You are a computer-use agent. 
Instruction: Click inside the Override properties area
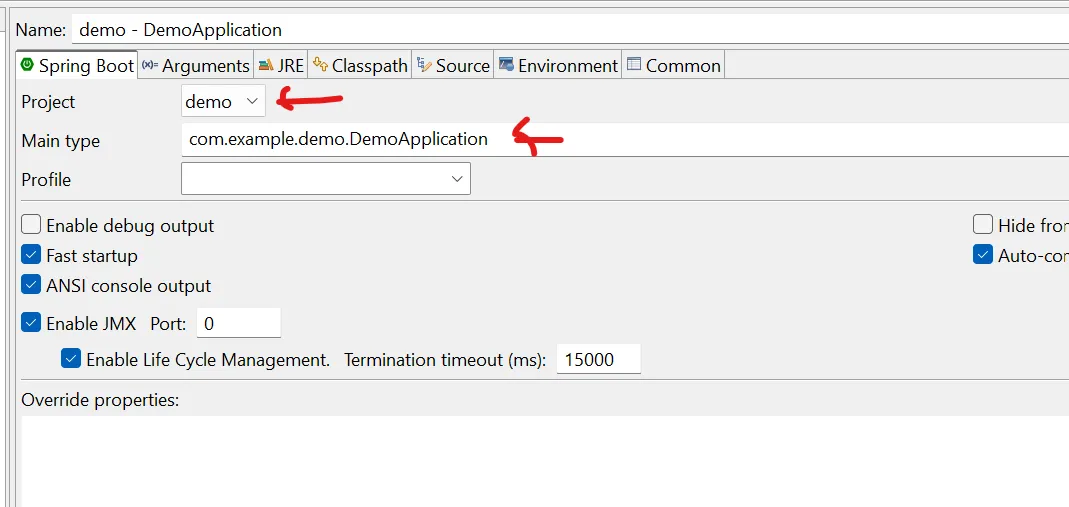click(x=545, y=461)
